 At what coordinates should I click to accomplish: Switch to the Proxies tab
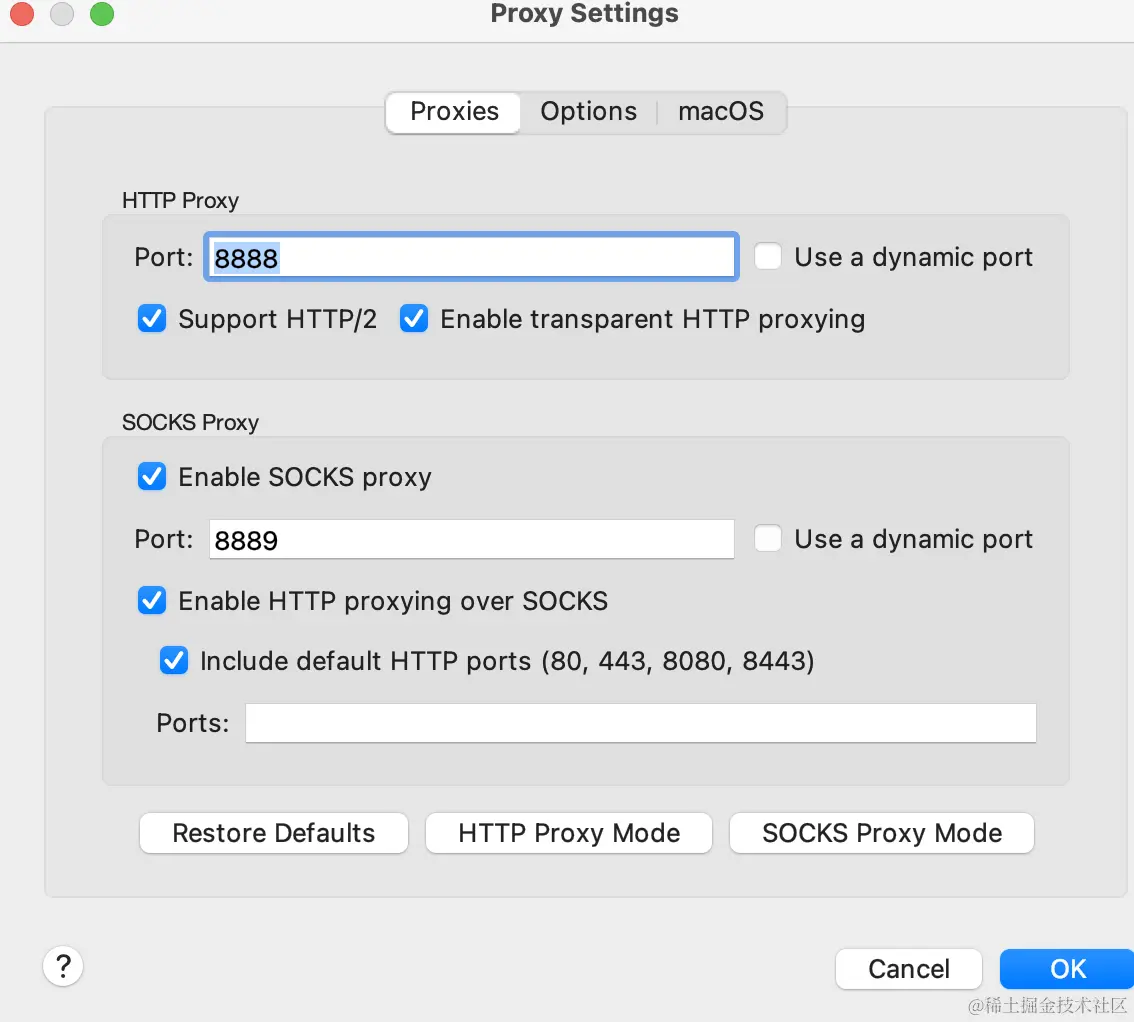point(454,112)
